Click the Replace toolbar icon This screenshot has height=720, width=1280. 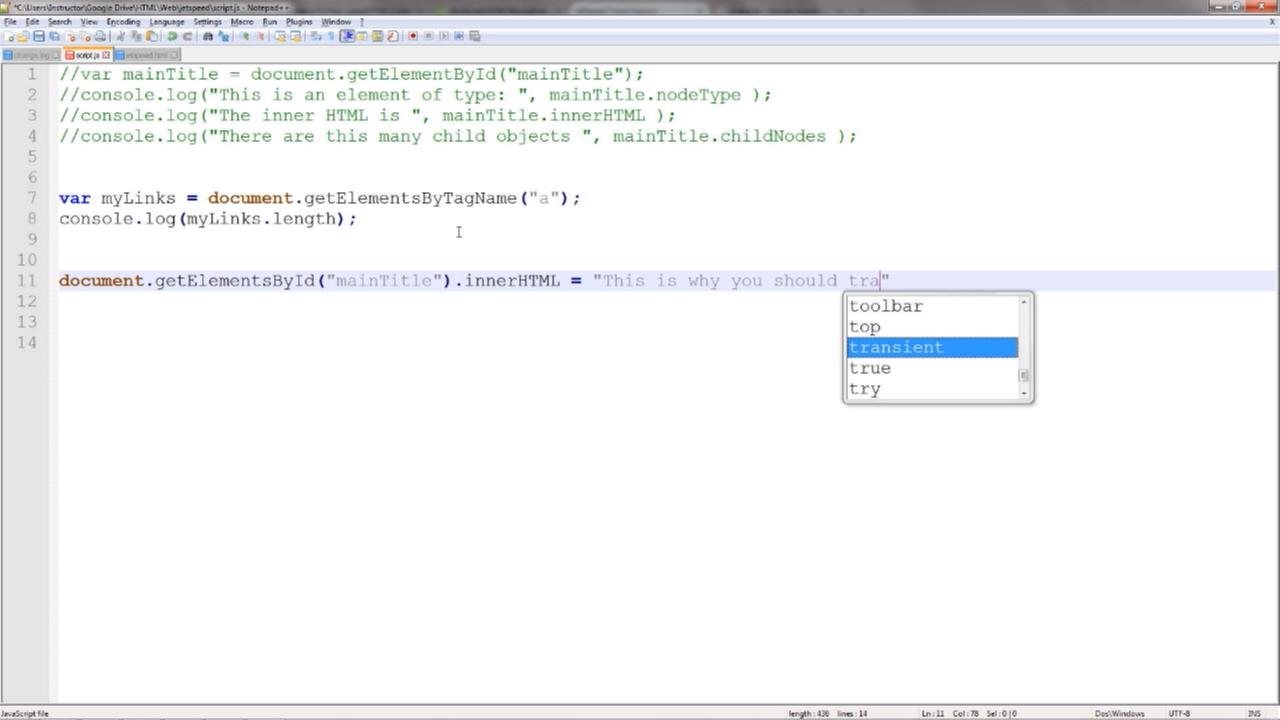point(223,36)
